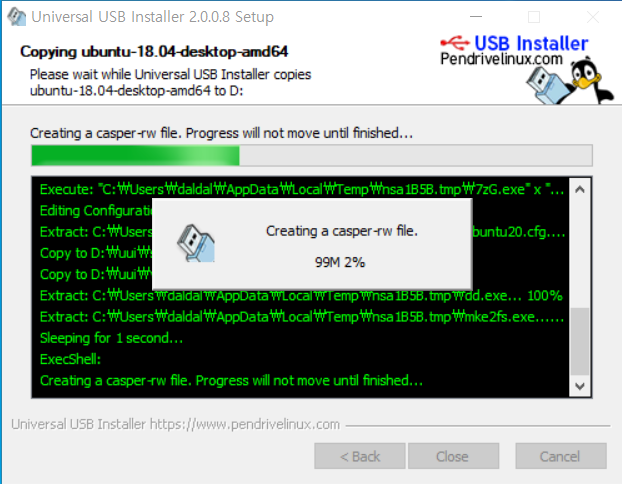Screen dimensions: 622x484
Task: Click the Back button
Action: 360,456
